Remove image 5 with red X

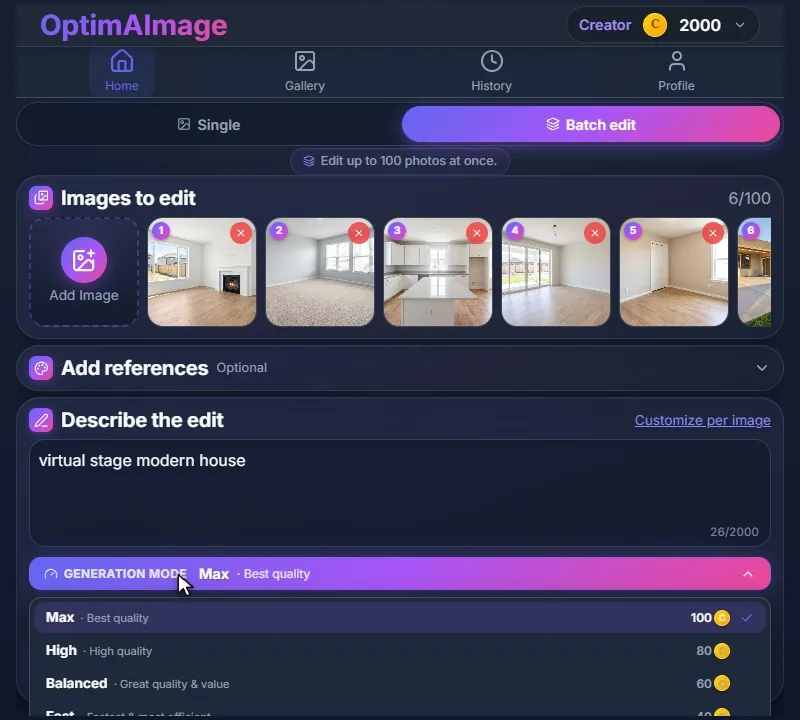click(713, 233)
